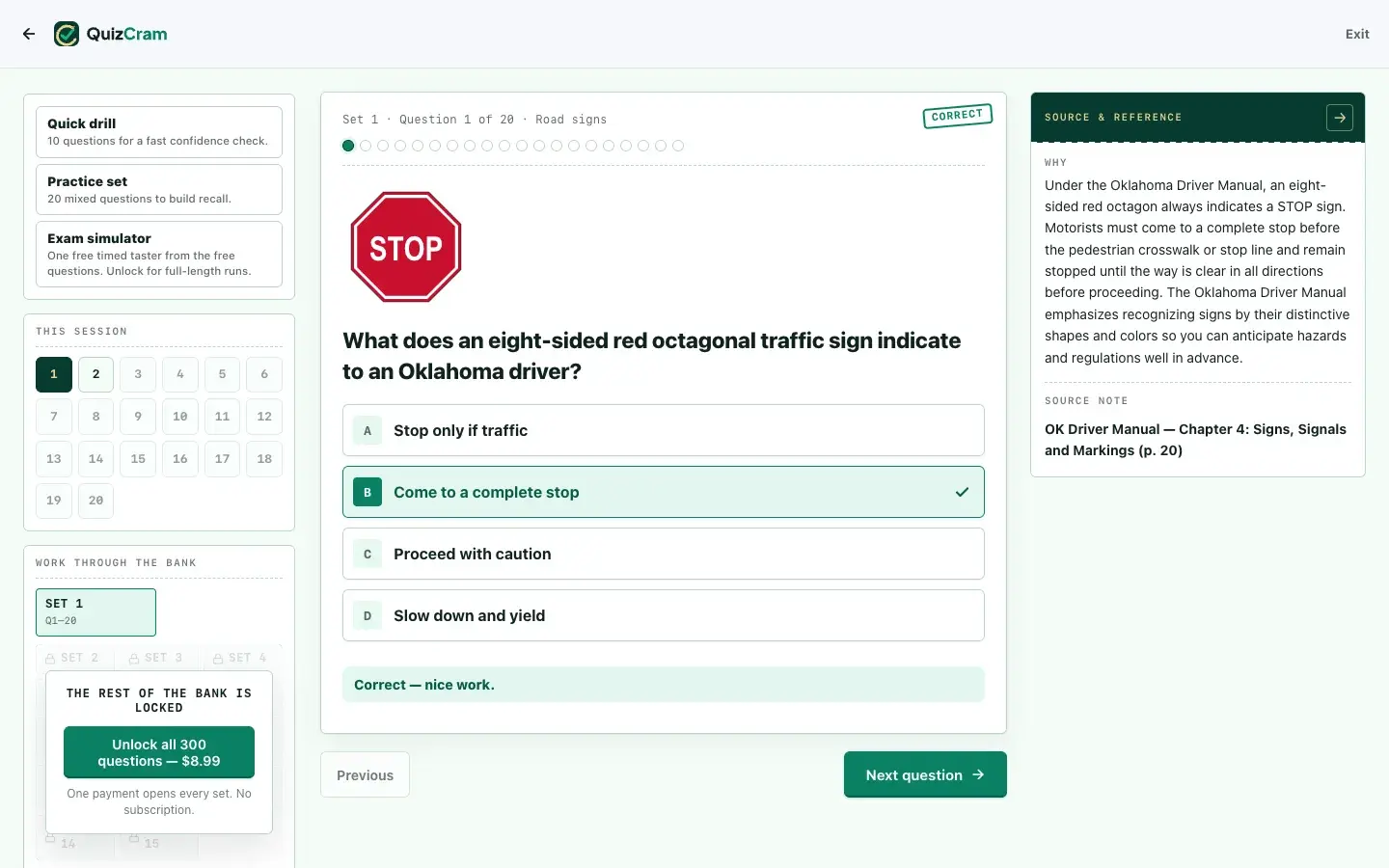Select answer Come to a complete stop
The height and width of the screenshot is (868, 1389).
(x=664, y=492)
